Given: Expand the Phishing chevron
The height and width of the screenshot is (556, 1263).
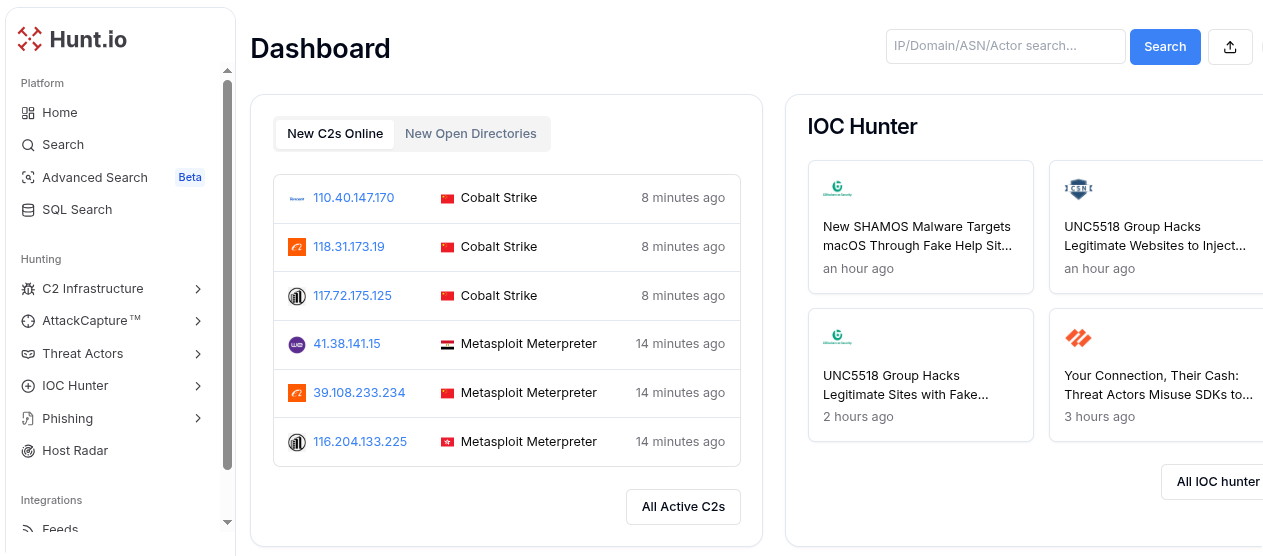Looking at the screenshot, I should pyautogui.click(x=198, y=419).
